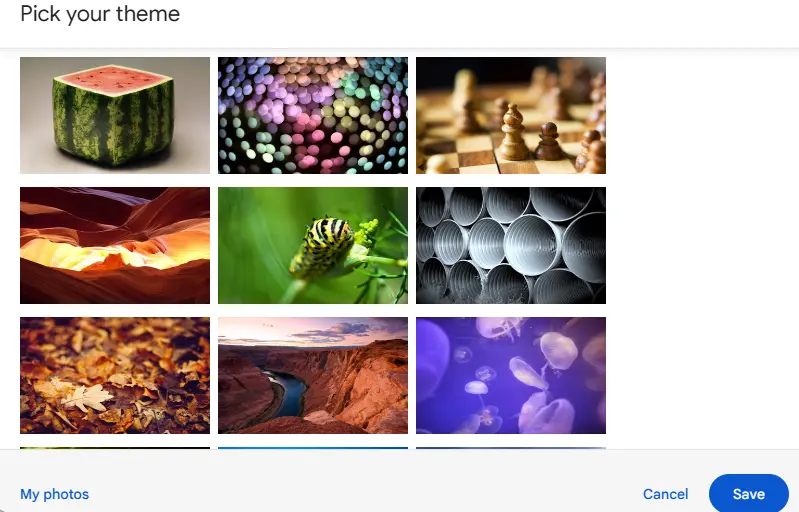Click the white leaf in autumn theme
The width and height of the screenshot is (799, 512).
pyautogui.click(x=87, y=397)
